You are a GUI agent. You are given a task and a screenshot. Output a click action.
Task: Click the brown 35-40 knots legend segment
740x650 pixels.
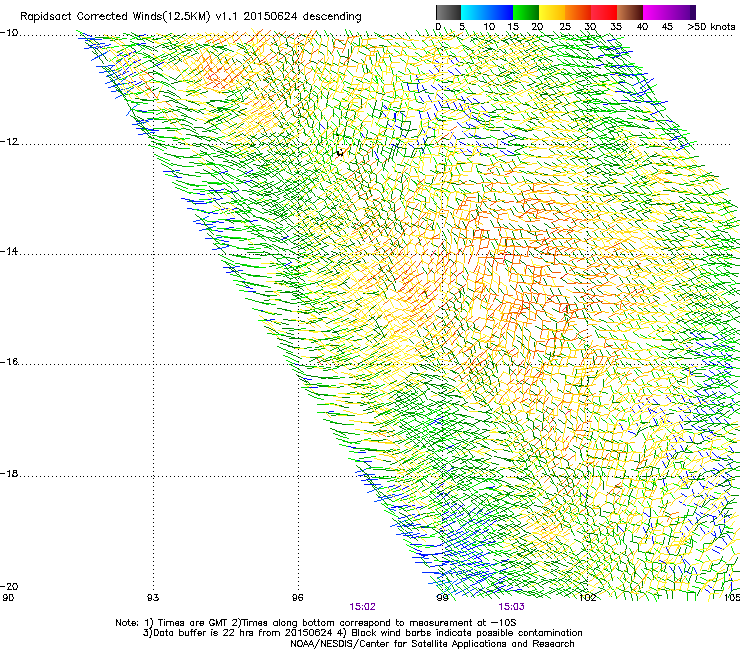pyautogui.click(x=630, y=12)
